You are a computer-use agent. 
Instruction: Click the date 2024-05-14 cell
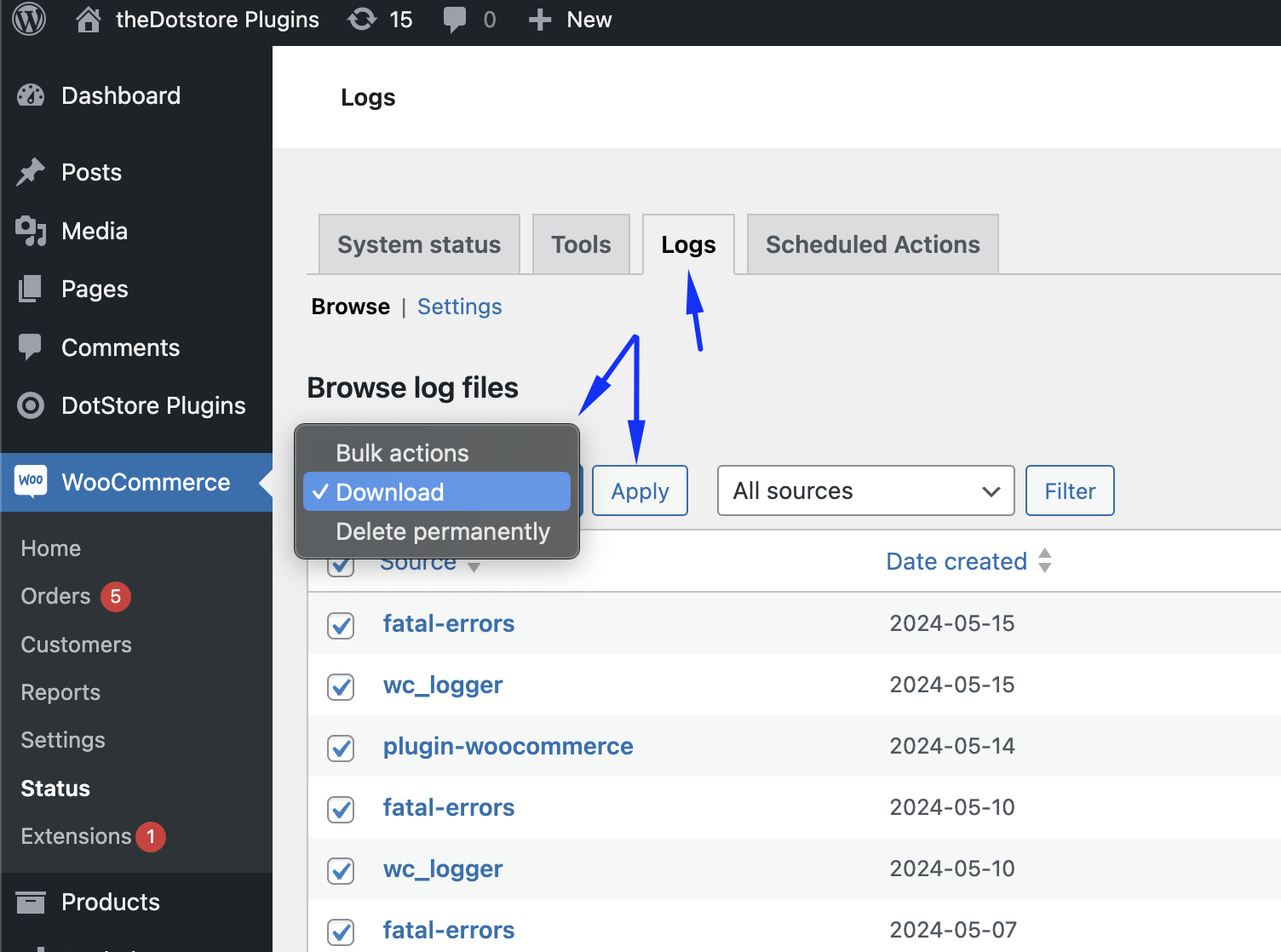pyautogui.click(x=952, y=746)
